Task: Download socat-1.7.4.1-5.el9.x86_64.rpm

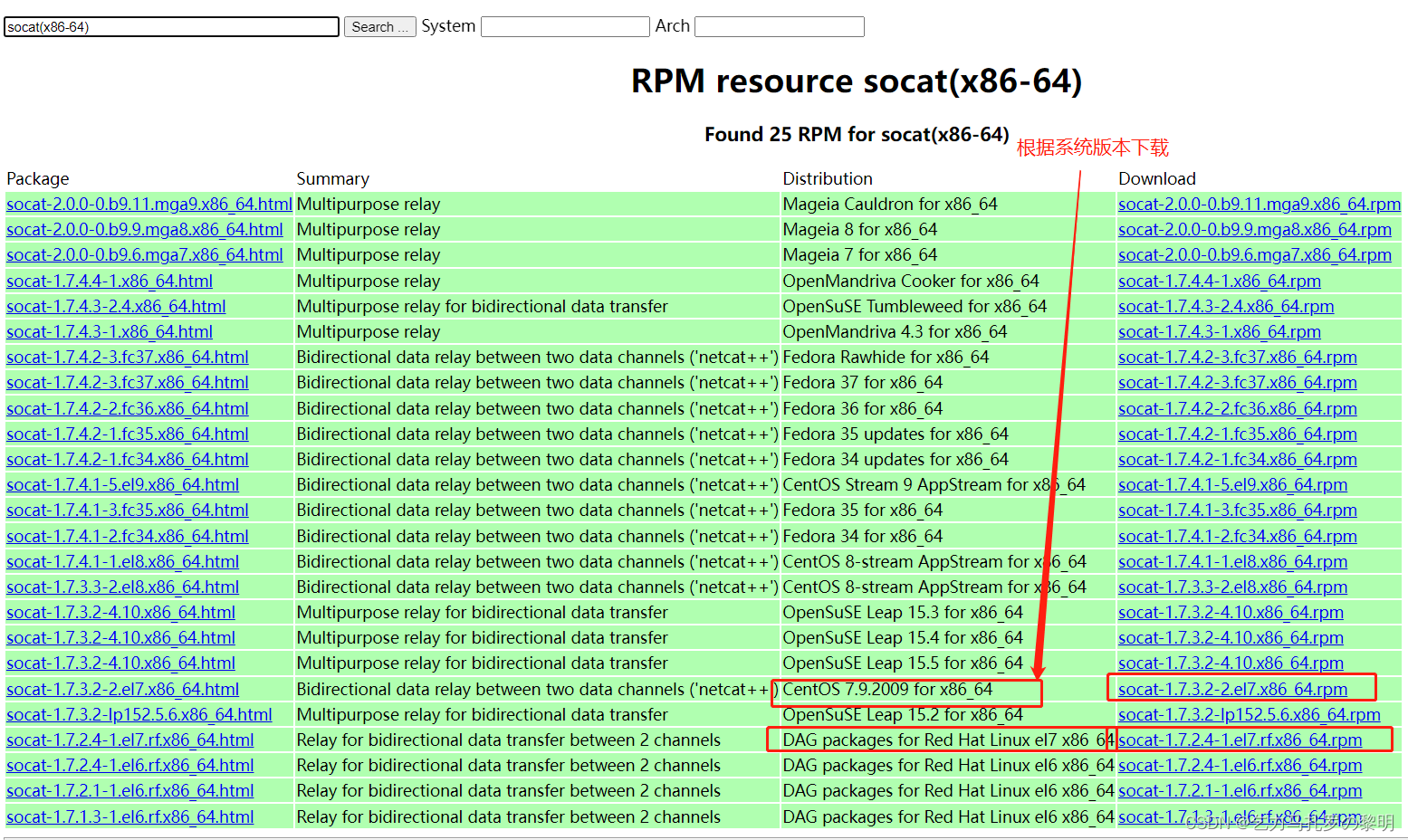Action: 1233,485
